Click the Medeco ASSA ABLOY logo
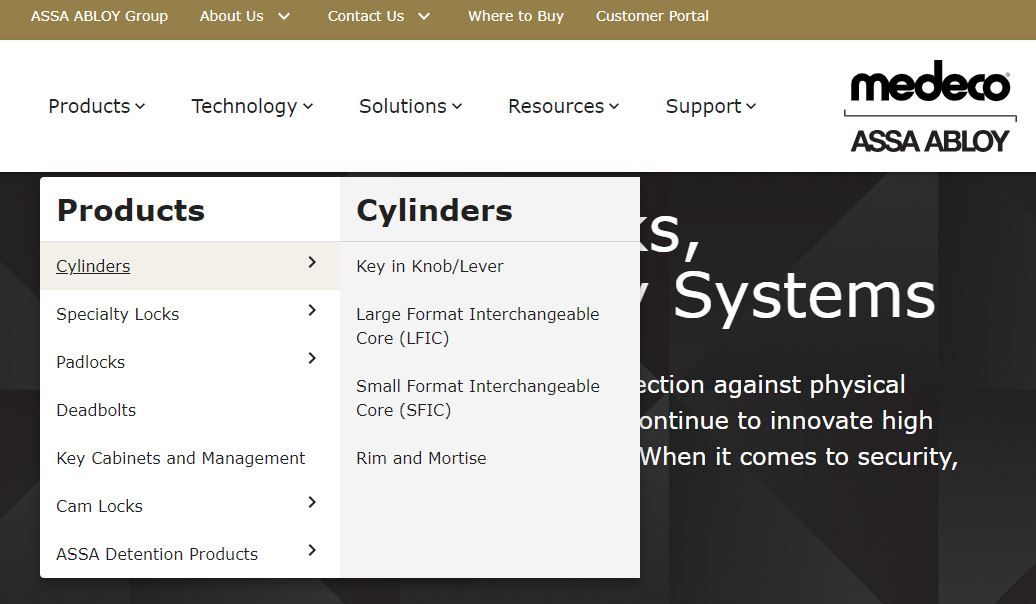This screenshot has height=604, width=1036. (x=929, y=108)
